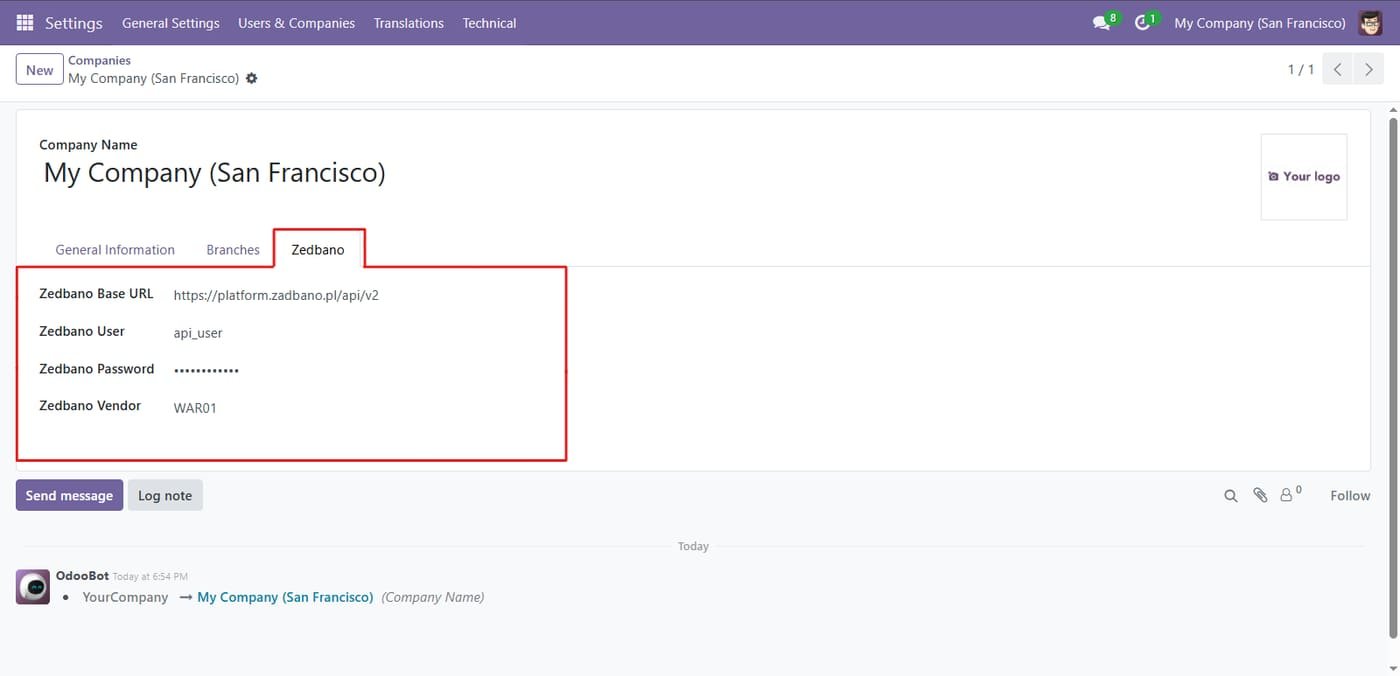The height and width of the screenshot is (676, 1400).
Task: Open the gear actions menu beside company name
Action: (251, 78)
